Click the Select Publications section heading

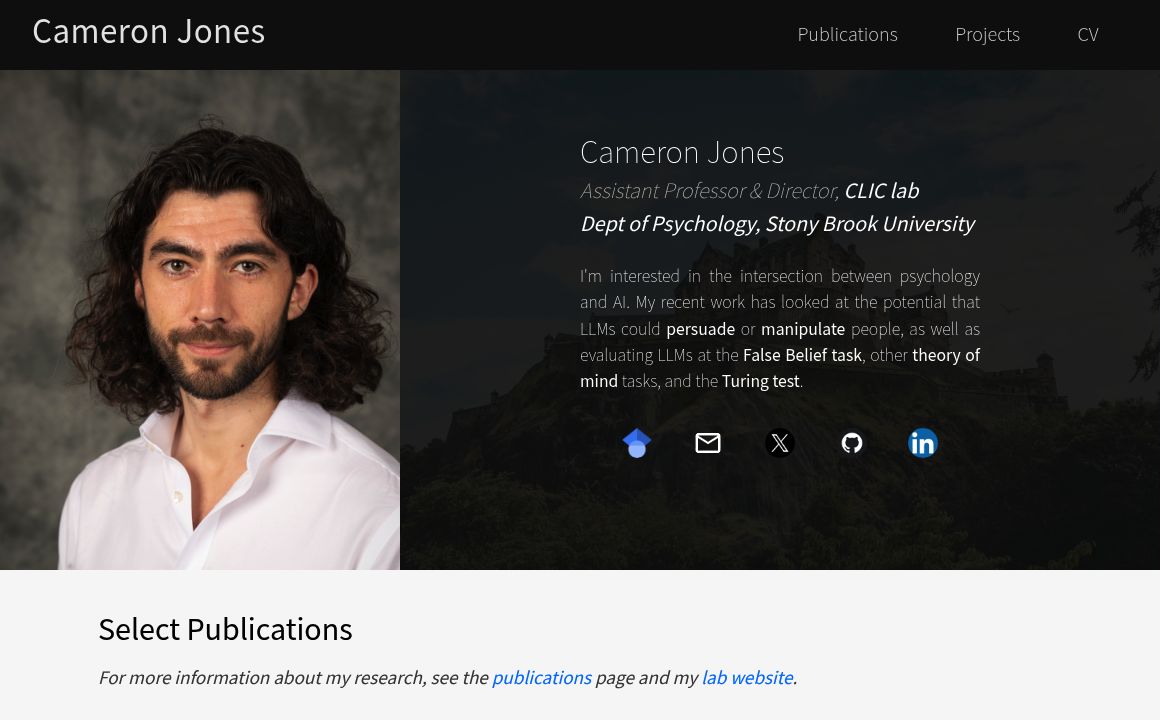[x=225, y=629]
